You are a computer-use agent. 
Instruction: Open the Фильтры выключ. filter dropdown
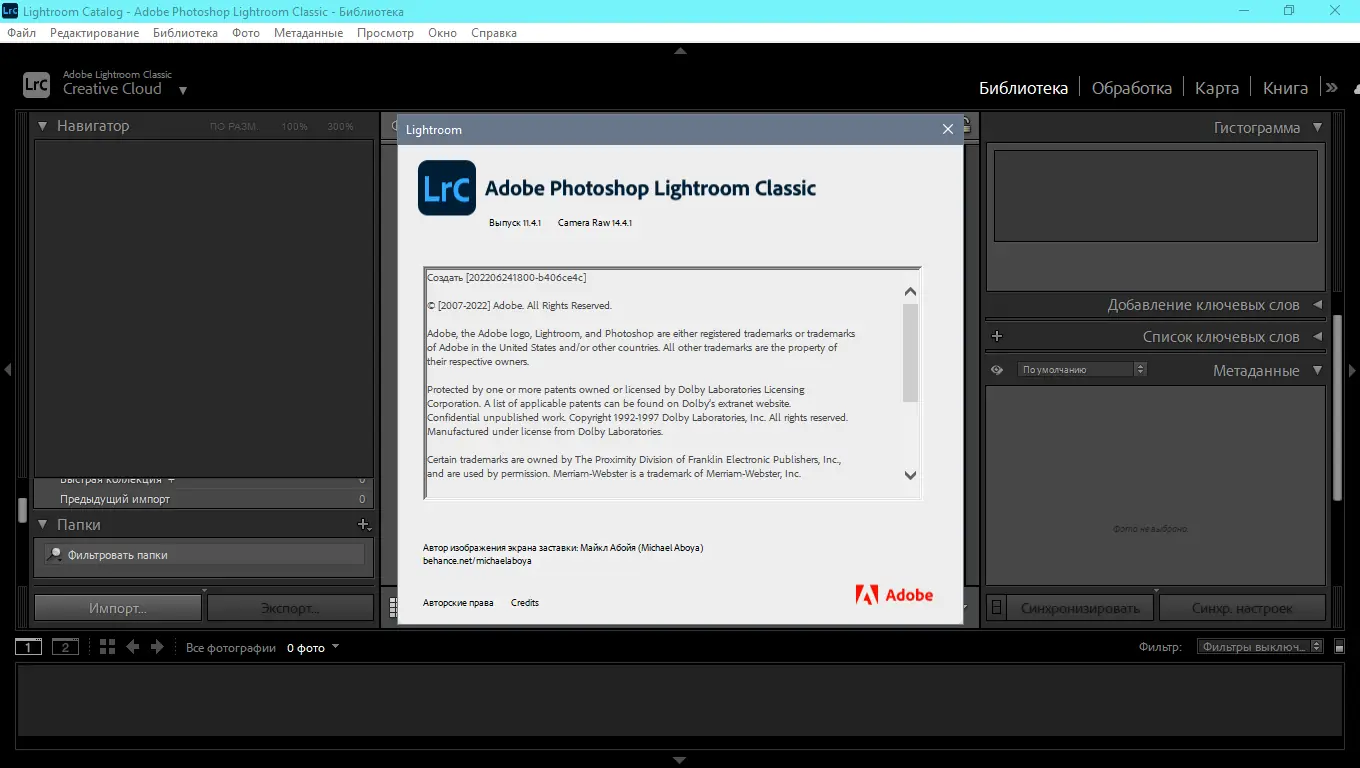1261,647
